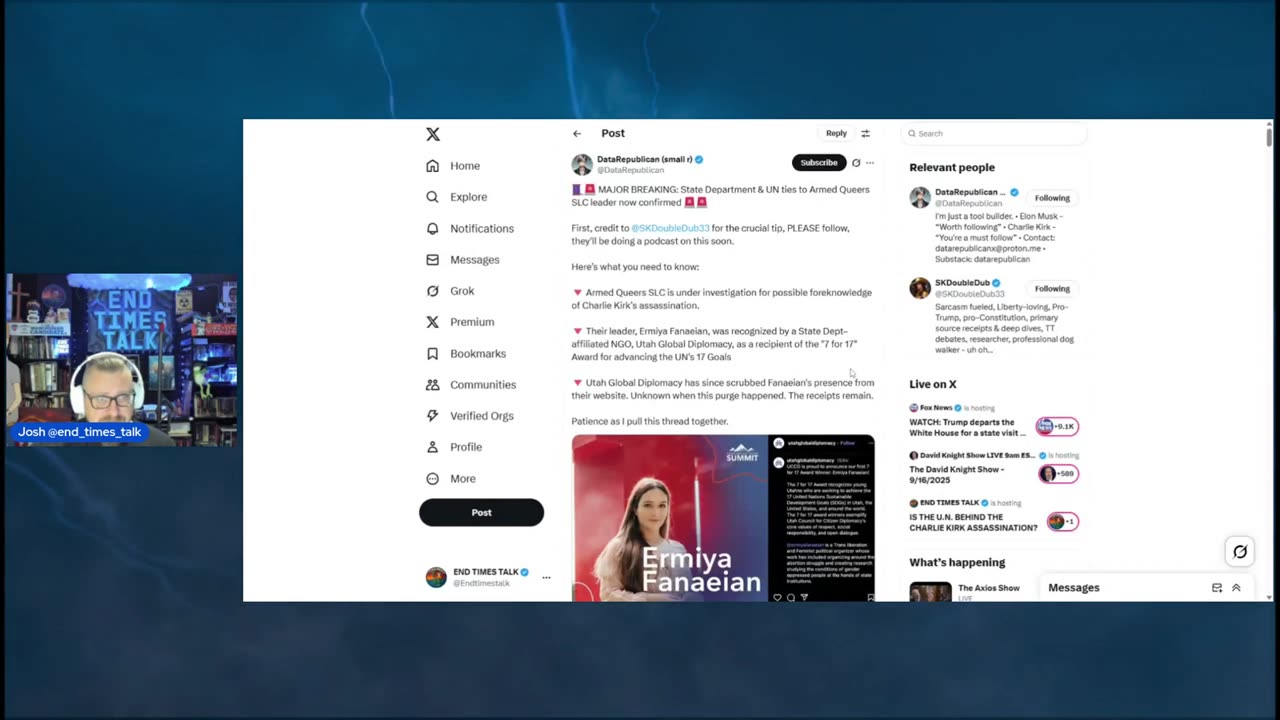
Task: Click the Premium X icon
Action: pyautogui.click(x=432, y=322)
